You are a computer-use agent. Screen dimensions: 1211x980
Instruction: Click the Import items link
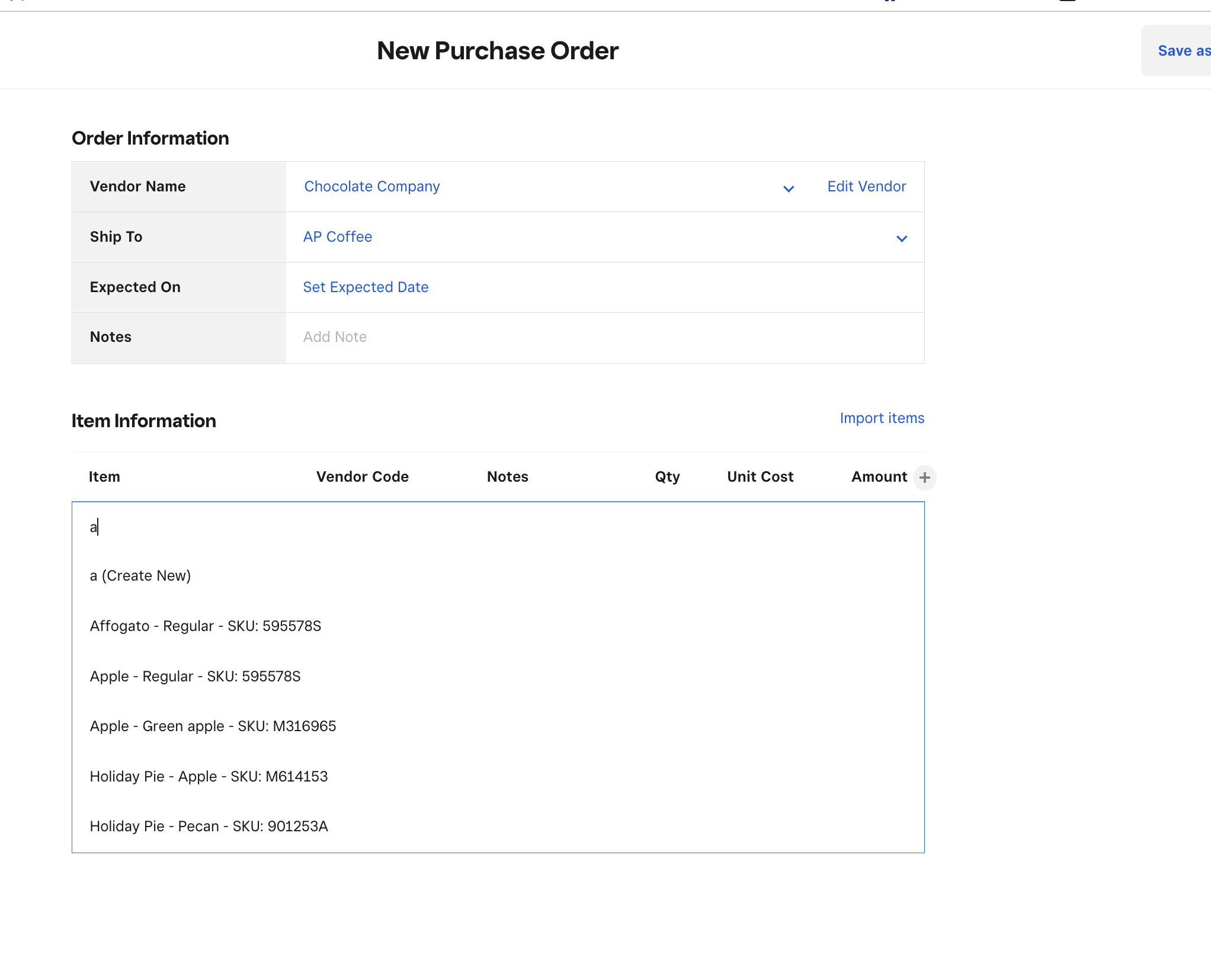pos(882,418)
